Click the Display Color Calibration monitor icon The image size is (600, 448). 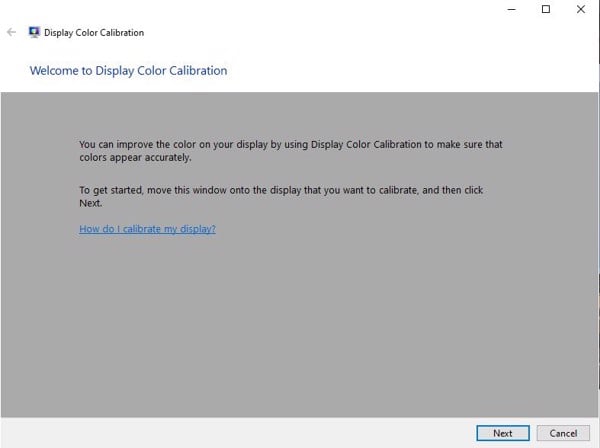(34, 32)
